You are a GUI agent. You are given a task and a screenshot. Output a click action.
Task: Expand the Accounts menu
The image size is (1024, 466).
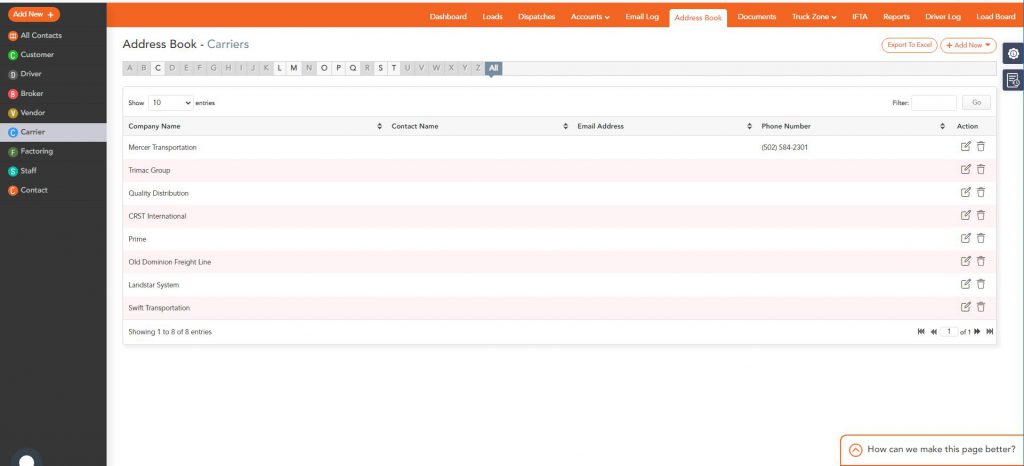tap(590, 17)
